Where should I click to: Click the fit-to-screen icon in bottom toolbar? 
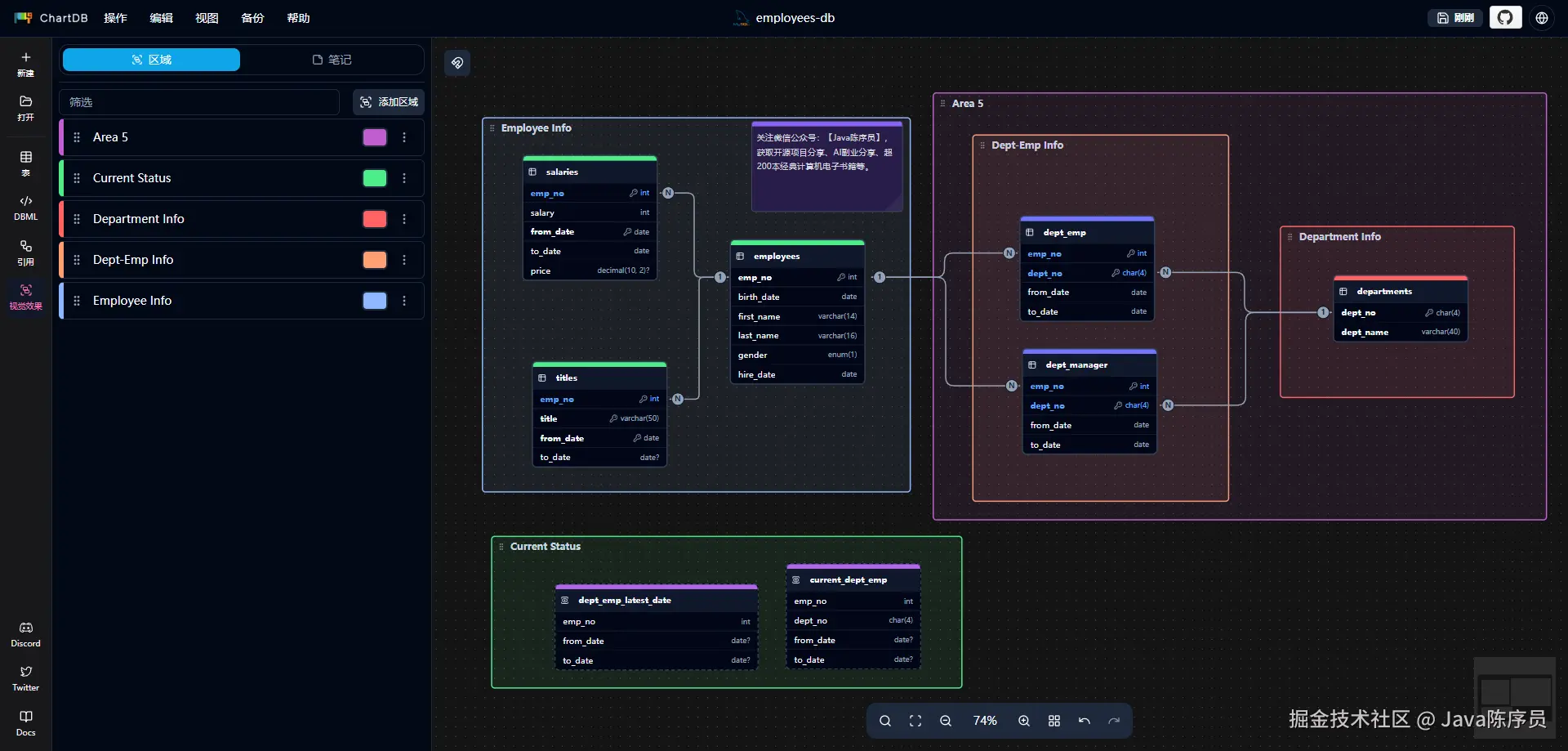tap(915, 721)
